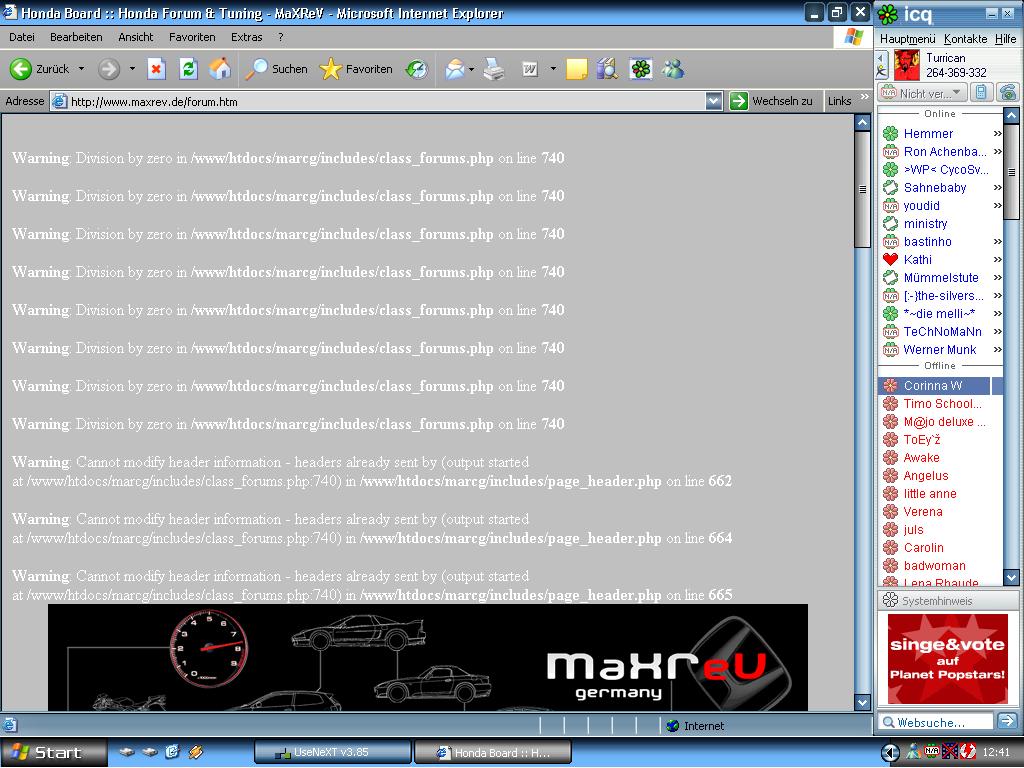The image size is (1024, 768).
Task: Click the Print icon in the toolbar
Action: (x=494, y=69)
